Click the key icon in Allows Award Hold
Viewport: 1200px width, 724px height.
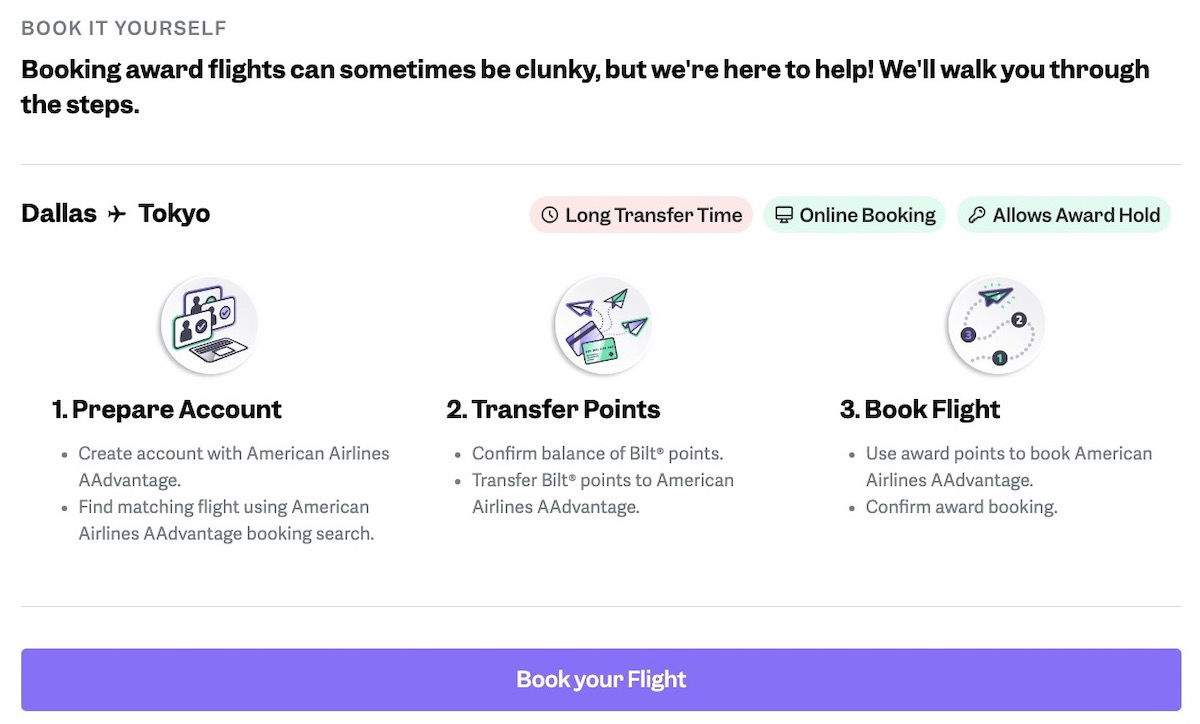(x=978, y=215)
